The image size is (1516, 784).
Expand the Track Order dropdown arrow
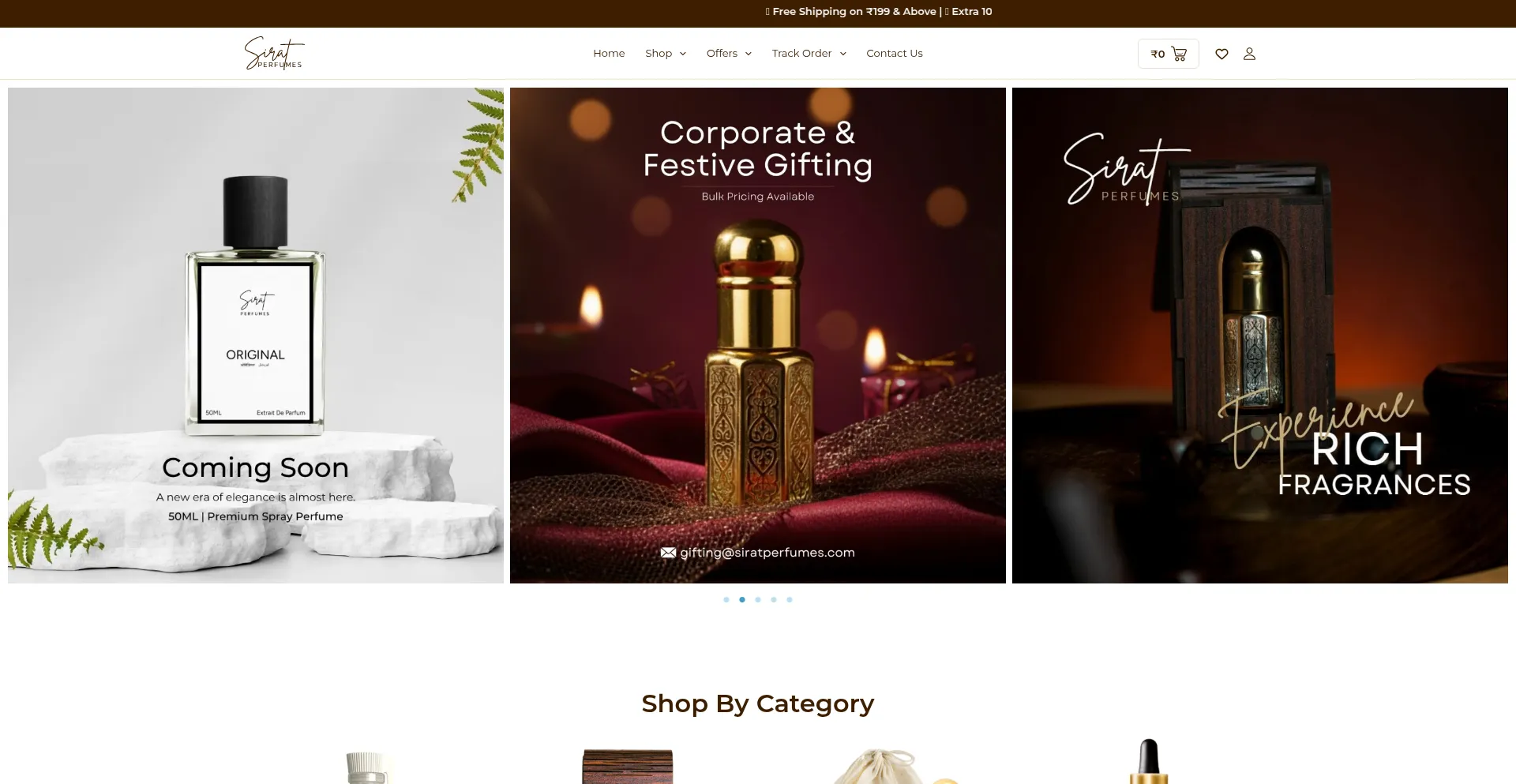pos(843,54)
